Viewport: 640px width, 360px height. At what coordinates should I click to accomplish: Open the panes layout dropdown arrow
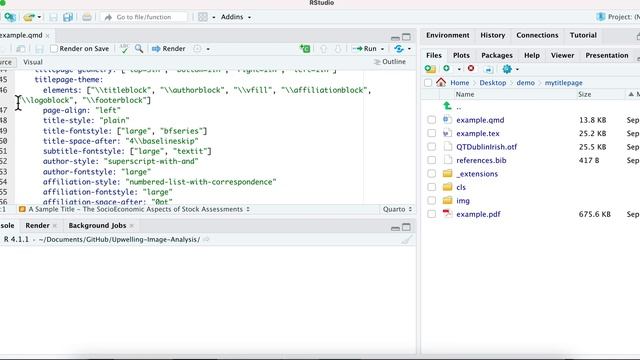[213, 17]
